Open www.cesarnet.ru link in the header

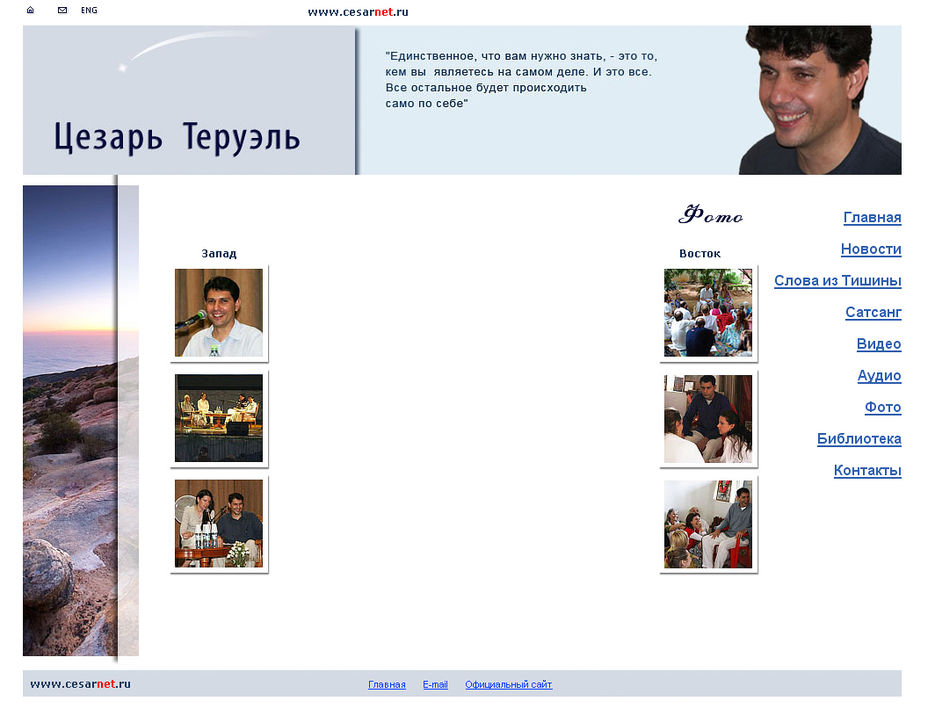[x=358, y=12]
